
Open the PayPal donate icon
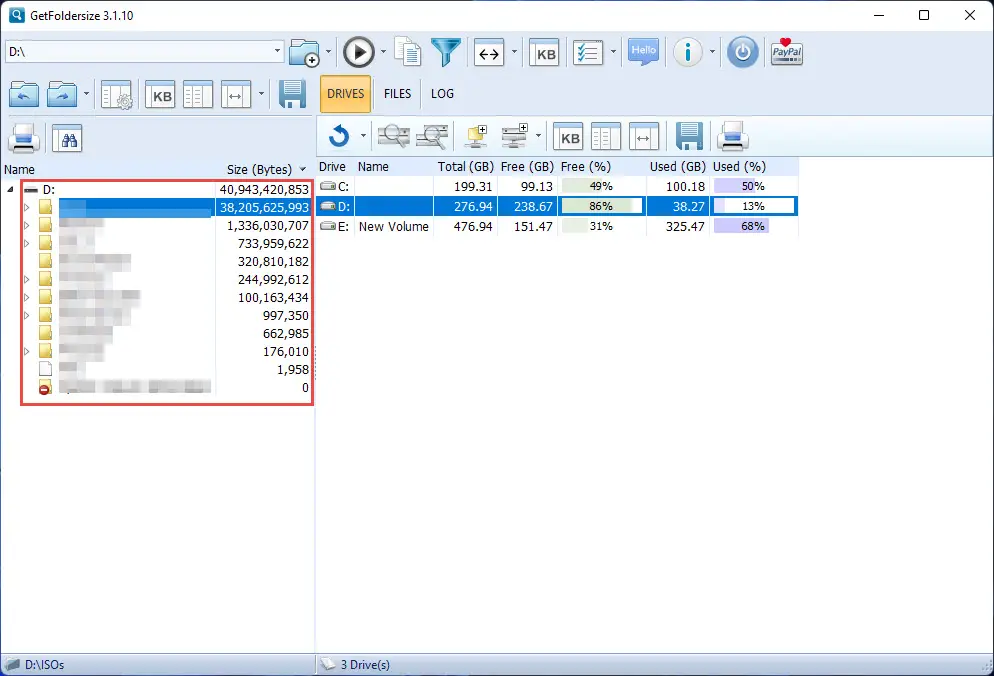pos(787,52)
